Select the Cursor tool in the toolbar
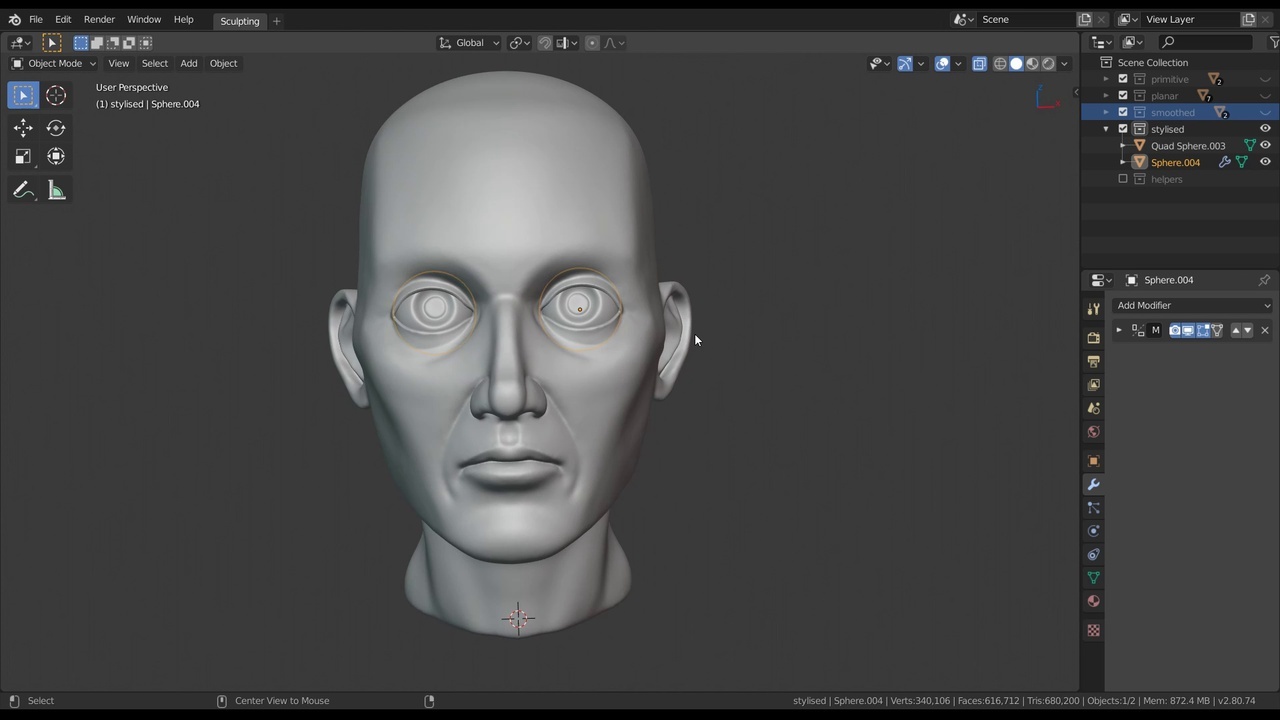This screenshot has height=720, width=1280. pos(56,95)
